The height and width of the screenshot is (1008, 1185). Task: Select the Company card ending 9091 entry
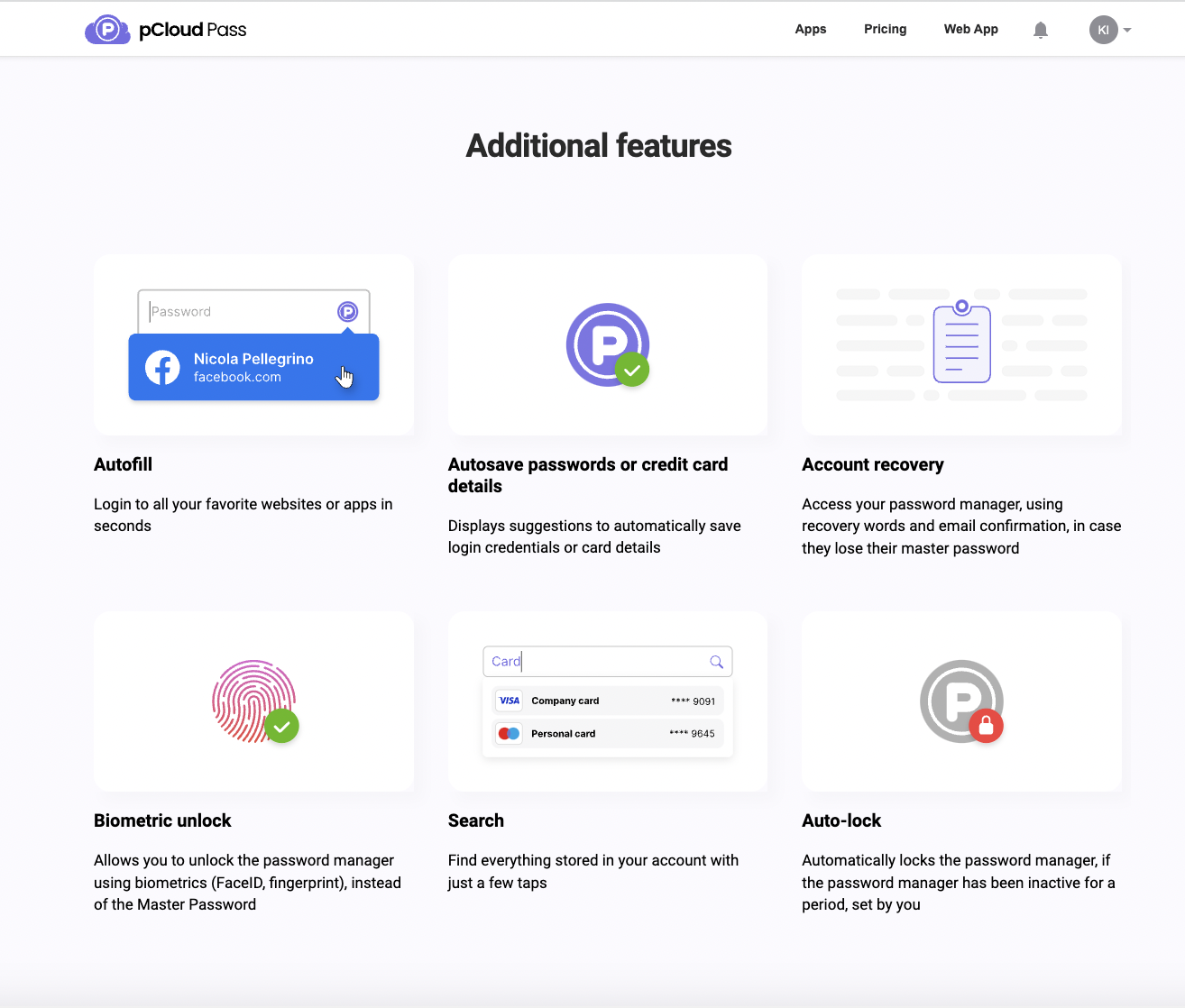(x=607, y=700)
